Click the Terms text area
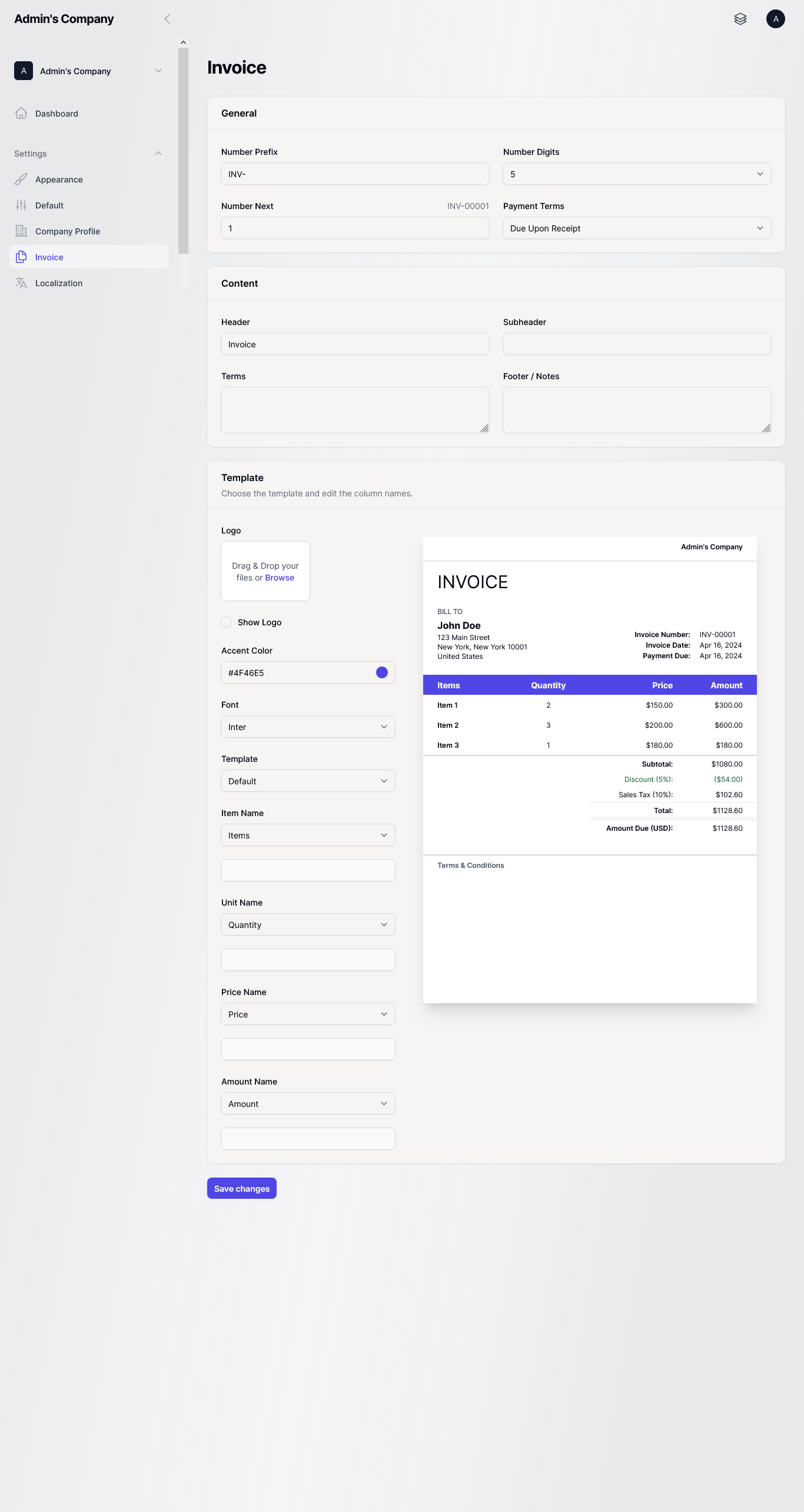 (355, 410)
